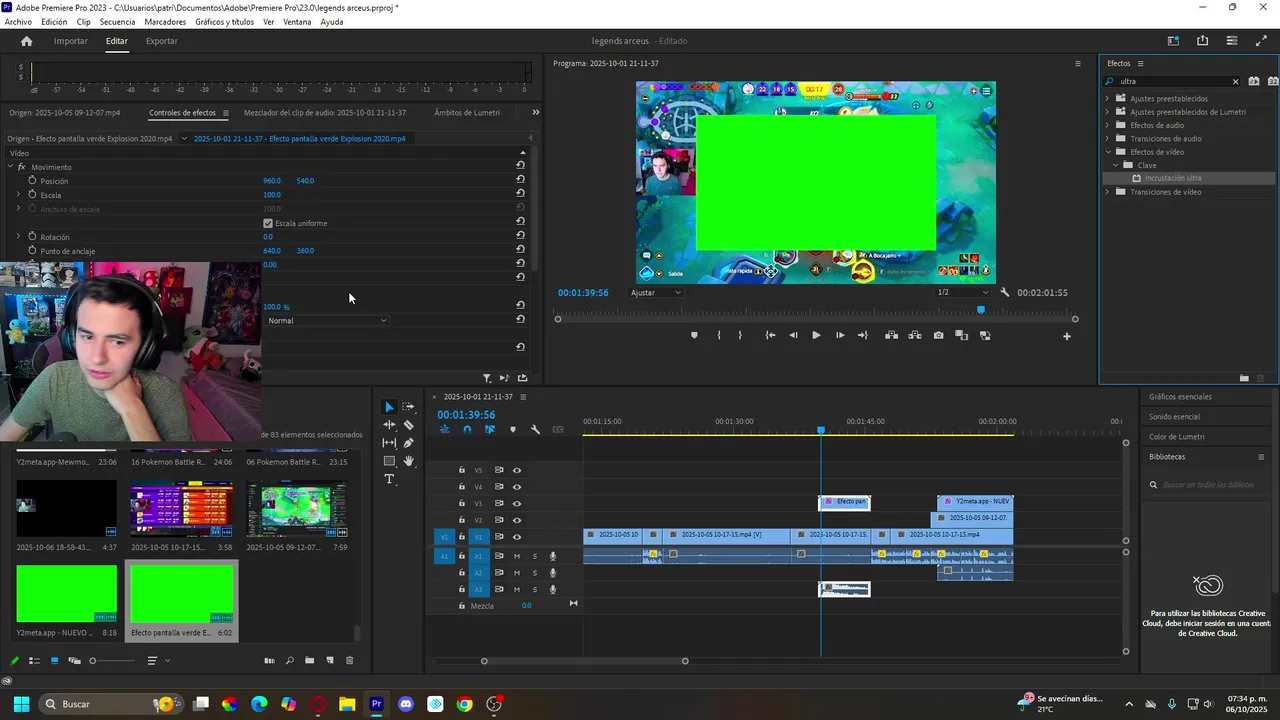Click the New Bin icon in the Project panel
Screen dimensions: 1280x720
coord(309,660)
